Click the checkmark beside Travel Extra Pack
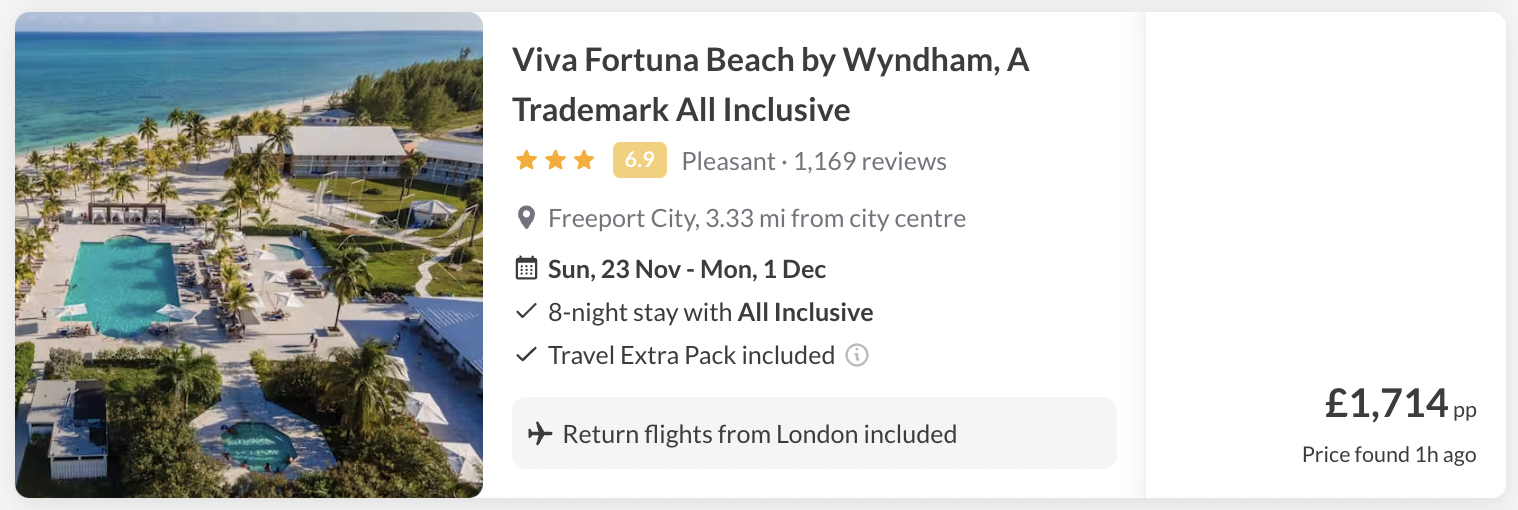Image resolution: width=1518 pixels, height=510 pixels. pos(526,355)
